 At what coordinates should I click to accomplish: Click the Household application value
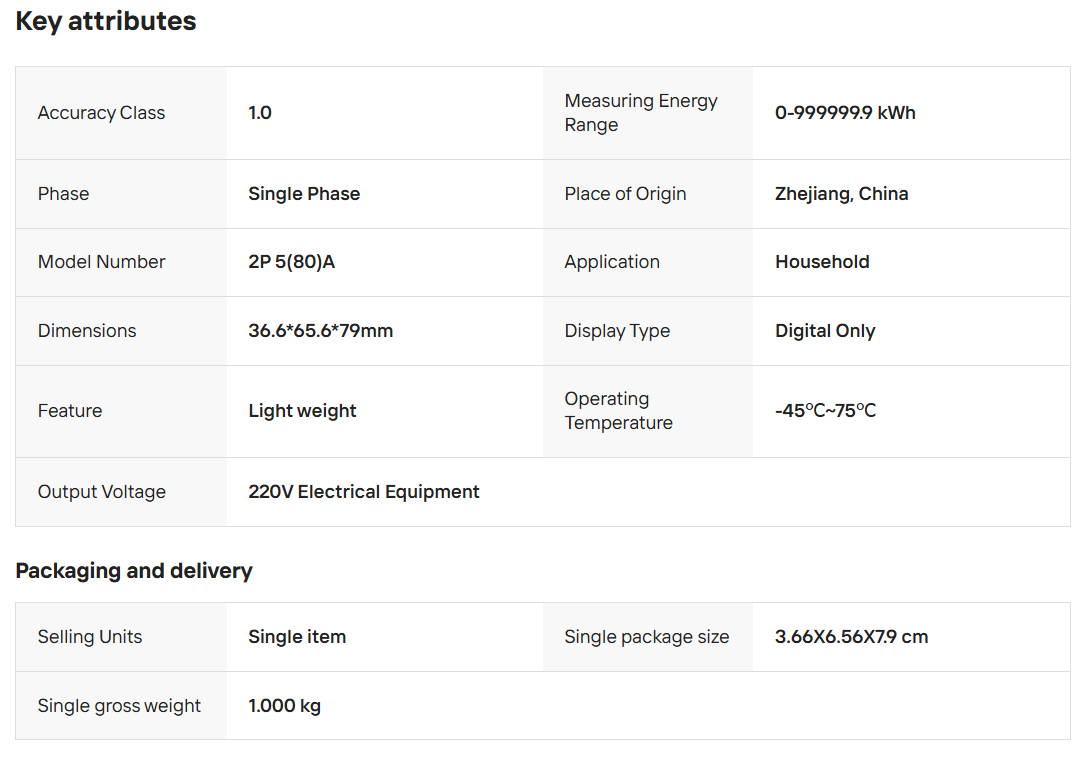[822, 262]
